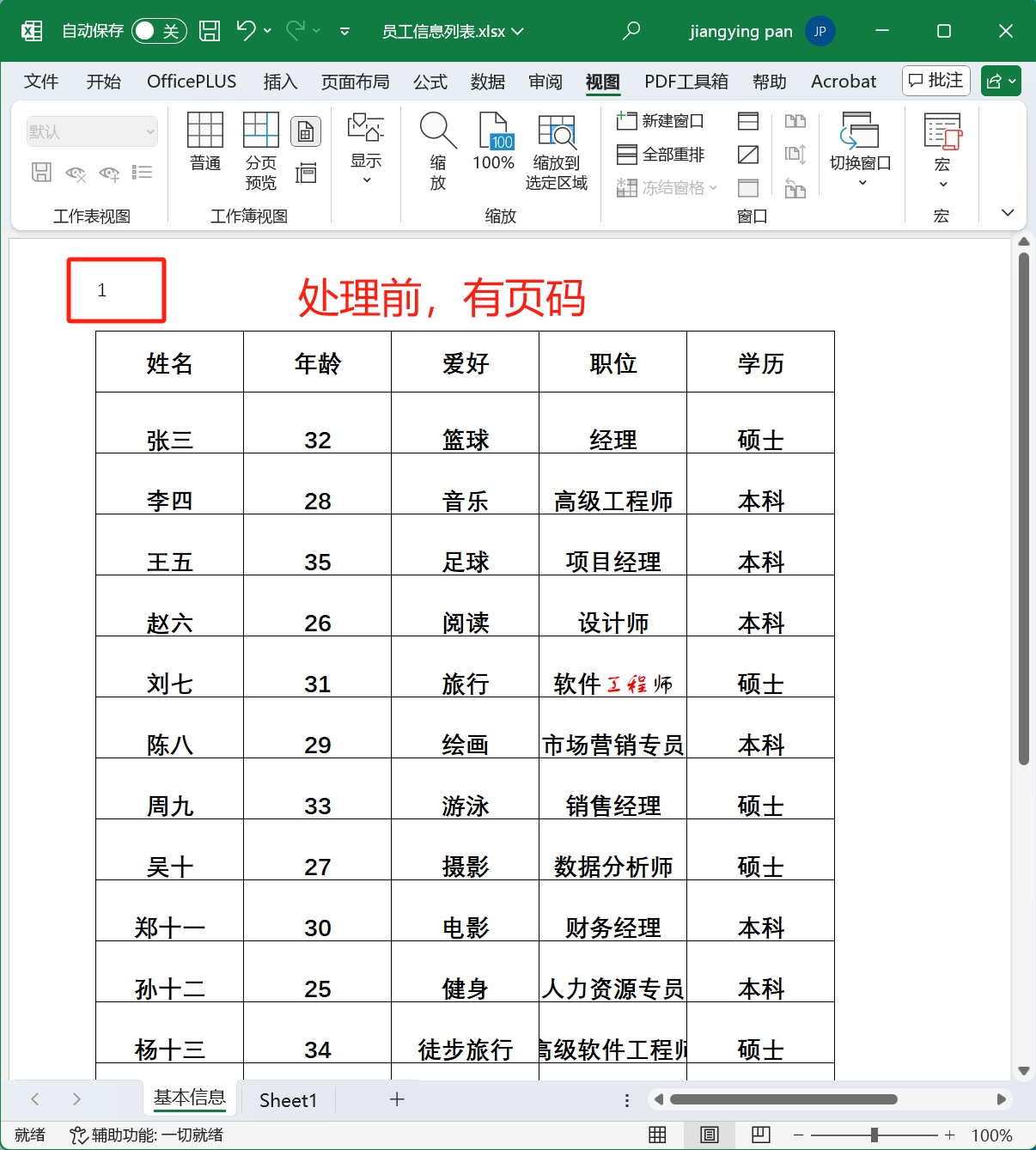1036x1150 pixels.
Task: Enable 页面布局 view in status bar
Action: 708,1134
